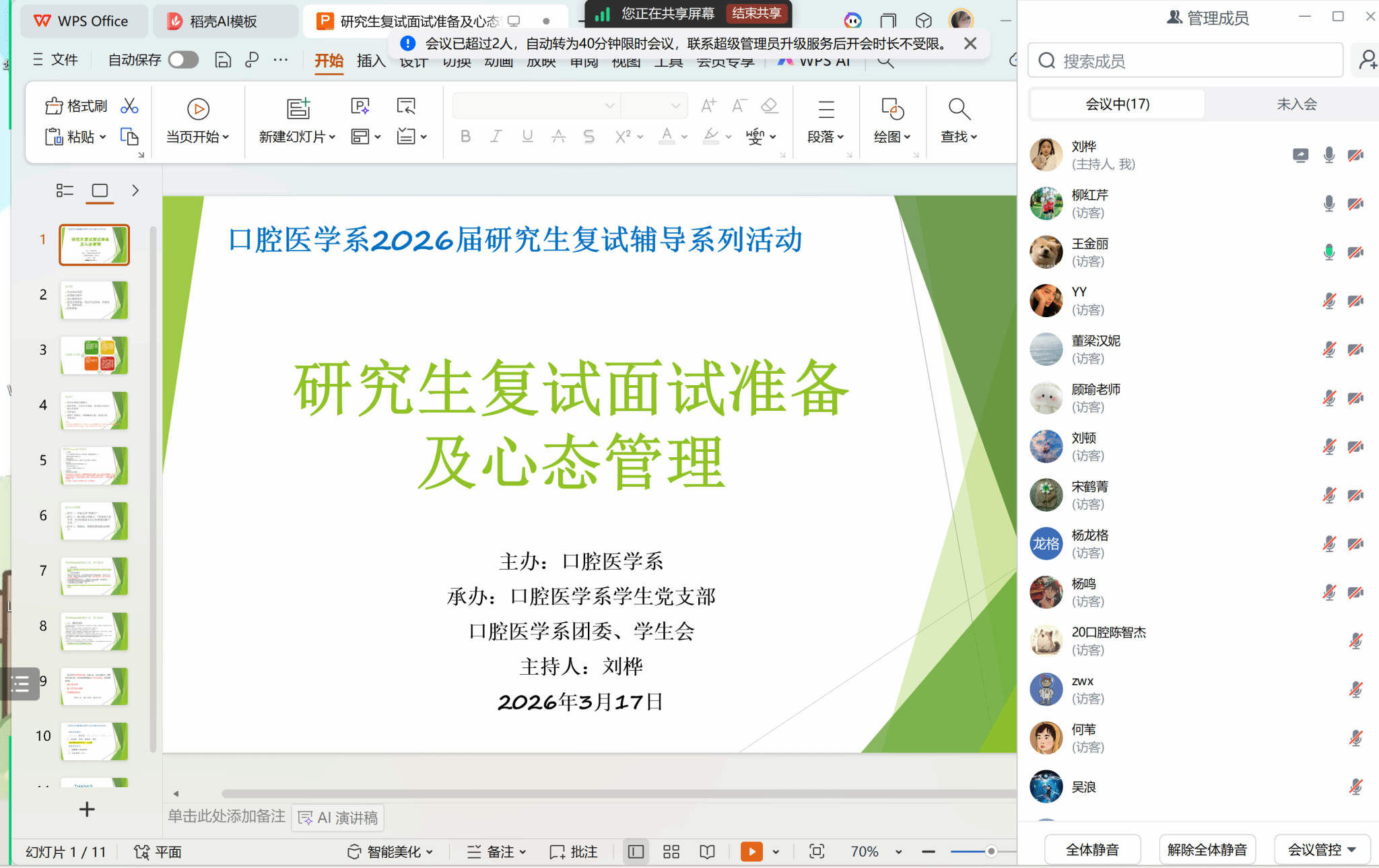Mute 柳红芹's microphone
The height and width of the screenshot is (868, 1379).
coord(1328,203)
